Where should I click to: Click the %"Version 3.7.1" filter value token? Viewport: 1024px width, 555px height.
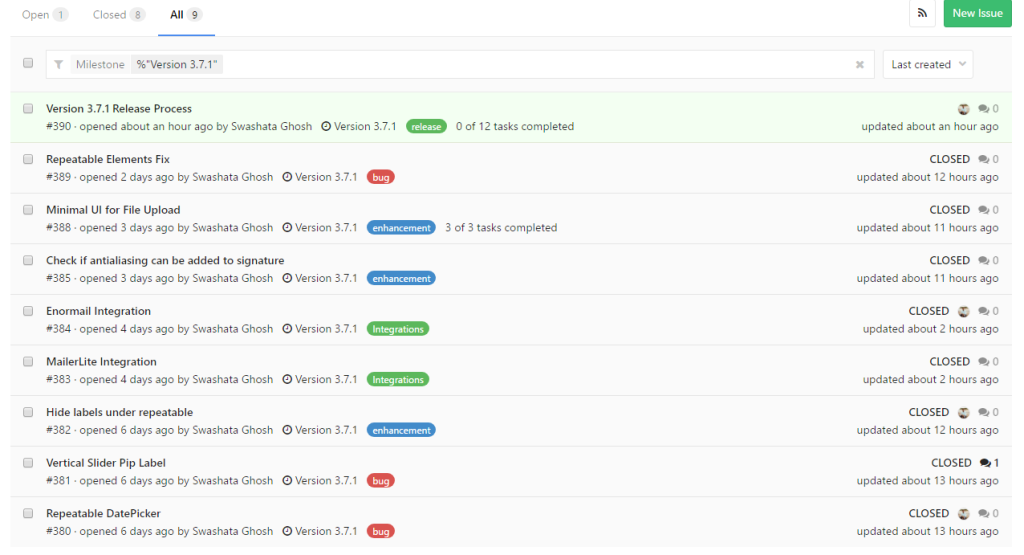[177, 65]
